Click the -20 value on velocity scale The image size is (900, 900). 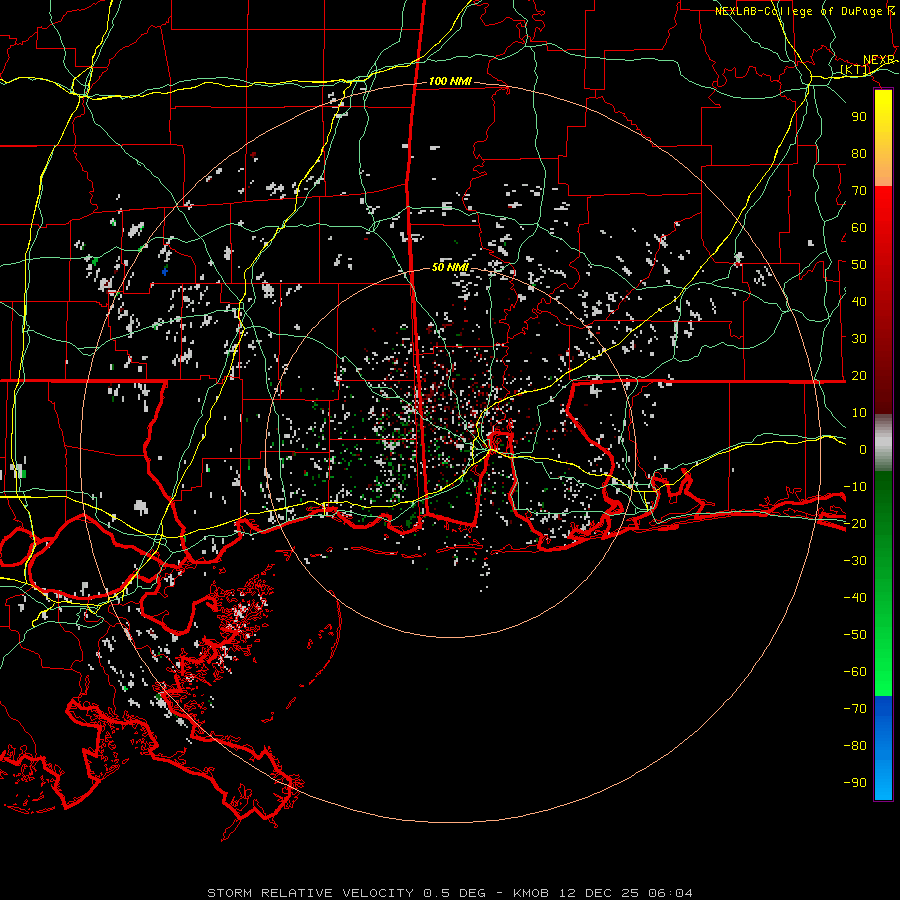click(x=855, y=523)
